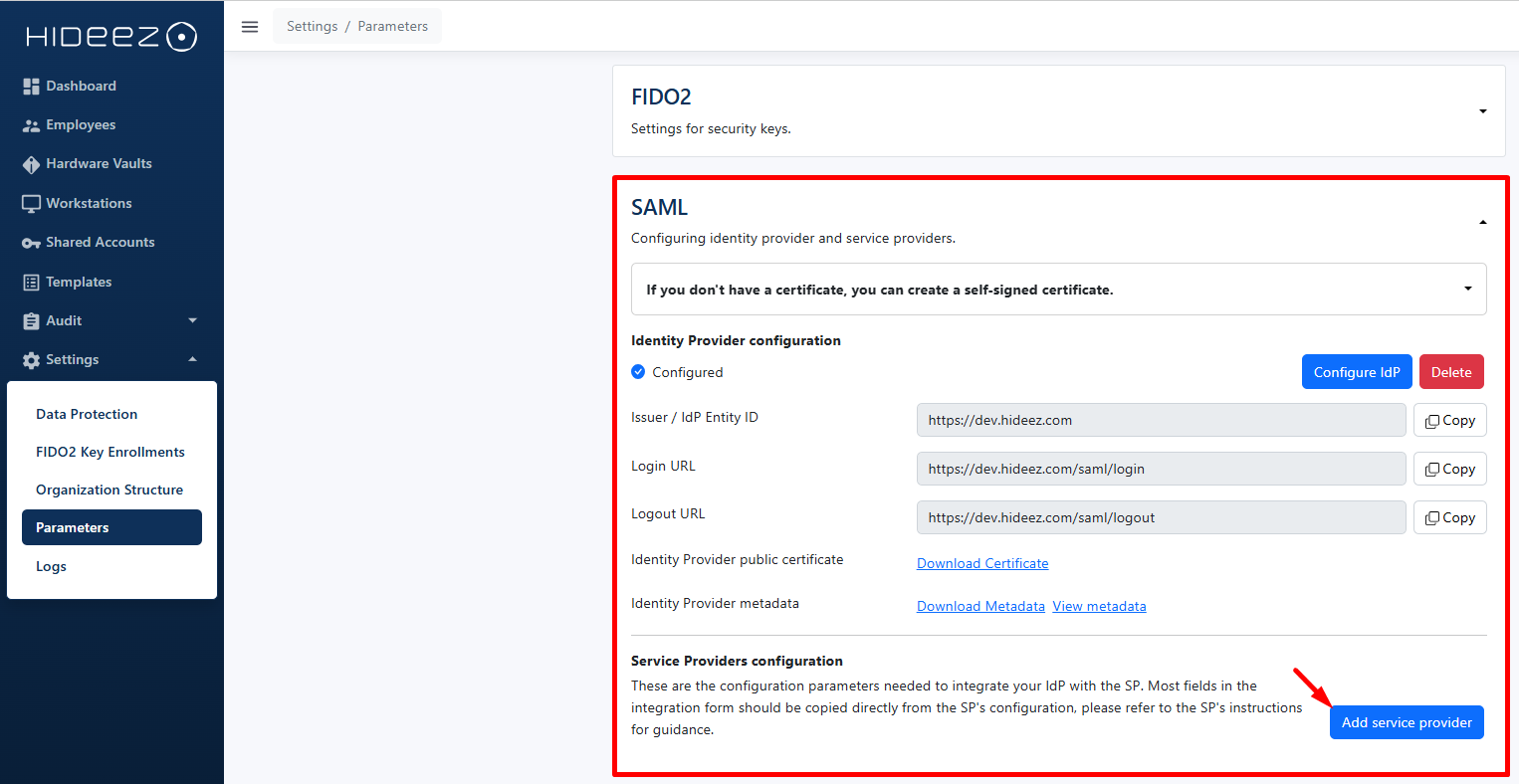Click the Configured status check icon
The width and height of the screenshot is (1519, 784).
(x=638, y=372)
